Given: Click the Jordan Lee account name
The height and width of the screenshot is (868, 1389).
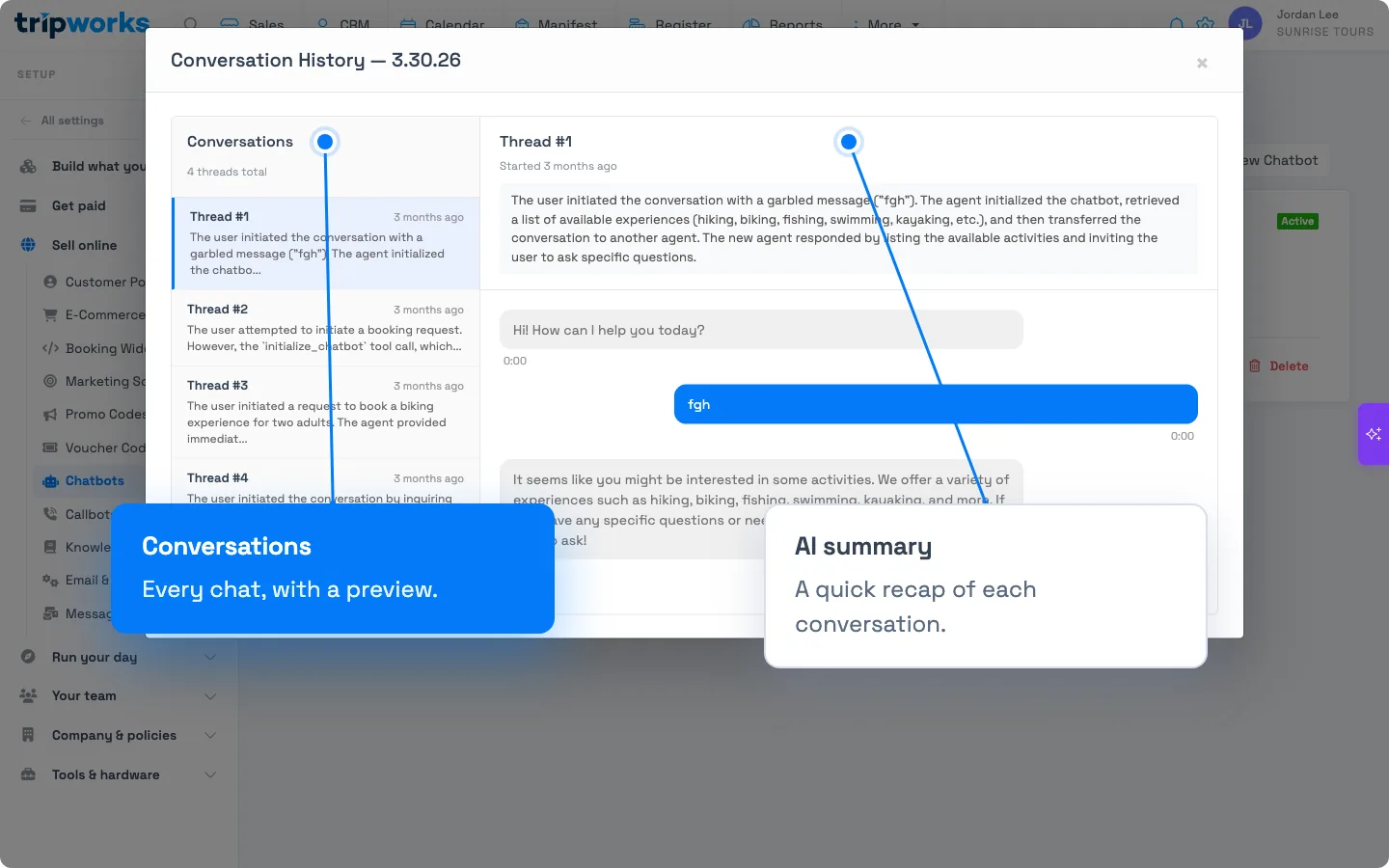Looking at the screenshot, I should click(1307, 14).
